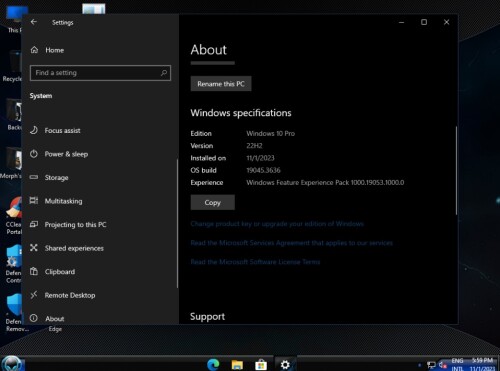This screenshot has height=371, width=500.
Task: Click the 22H2 version value
Action: [x=254, y=146]
